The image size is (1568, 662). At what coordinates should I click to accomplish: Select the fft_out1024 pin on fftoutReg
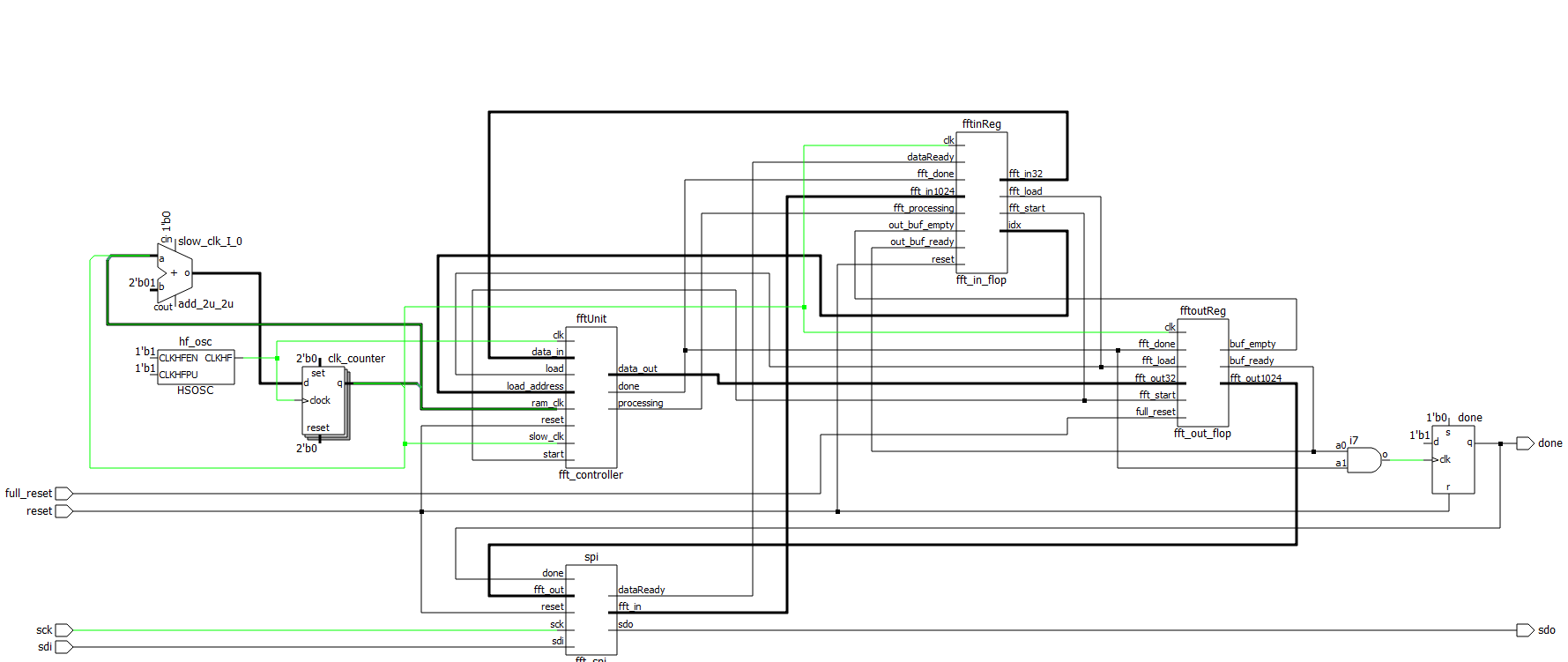pos(1256,378)
